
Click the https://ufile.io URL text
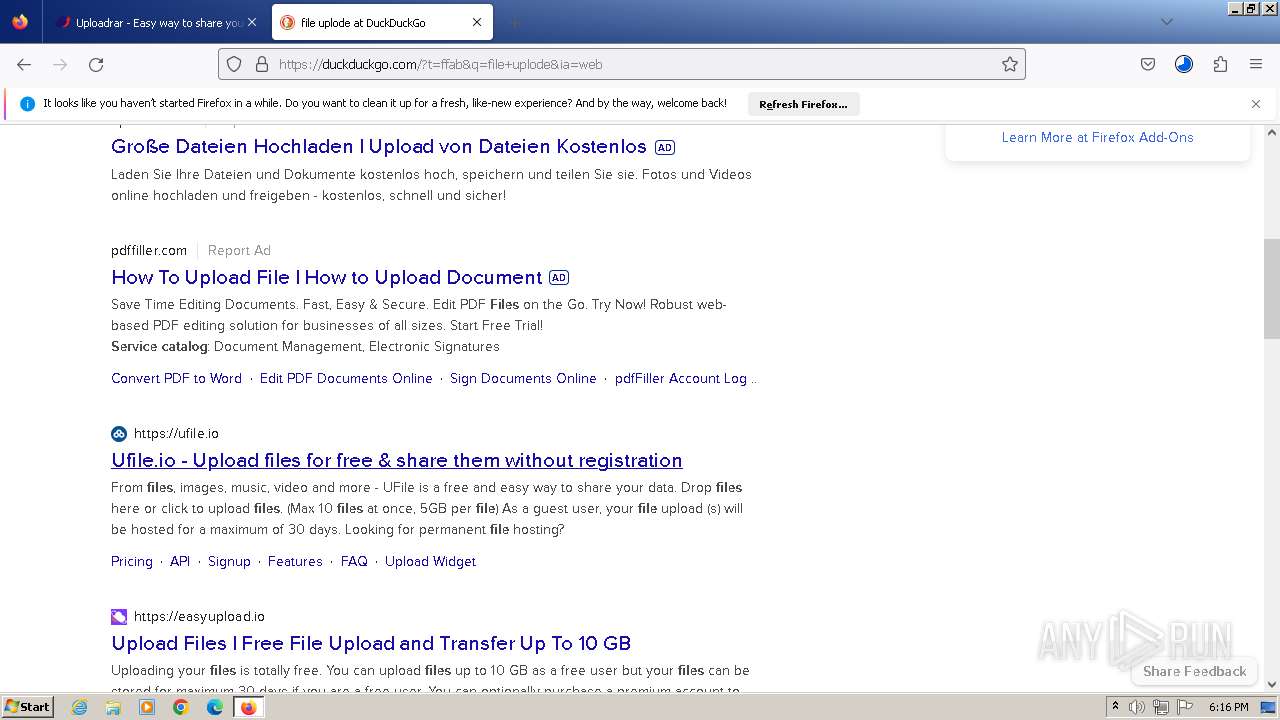[x=176, y=434]
